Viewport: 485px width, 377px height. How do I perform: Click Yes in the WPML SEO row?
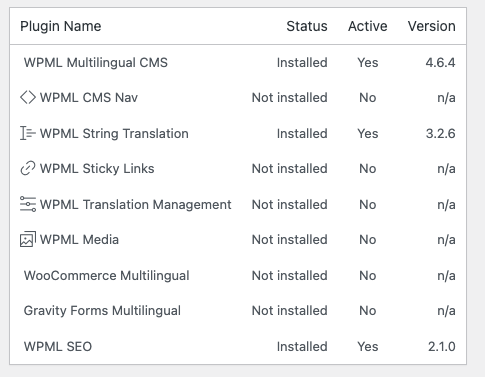368,346
